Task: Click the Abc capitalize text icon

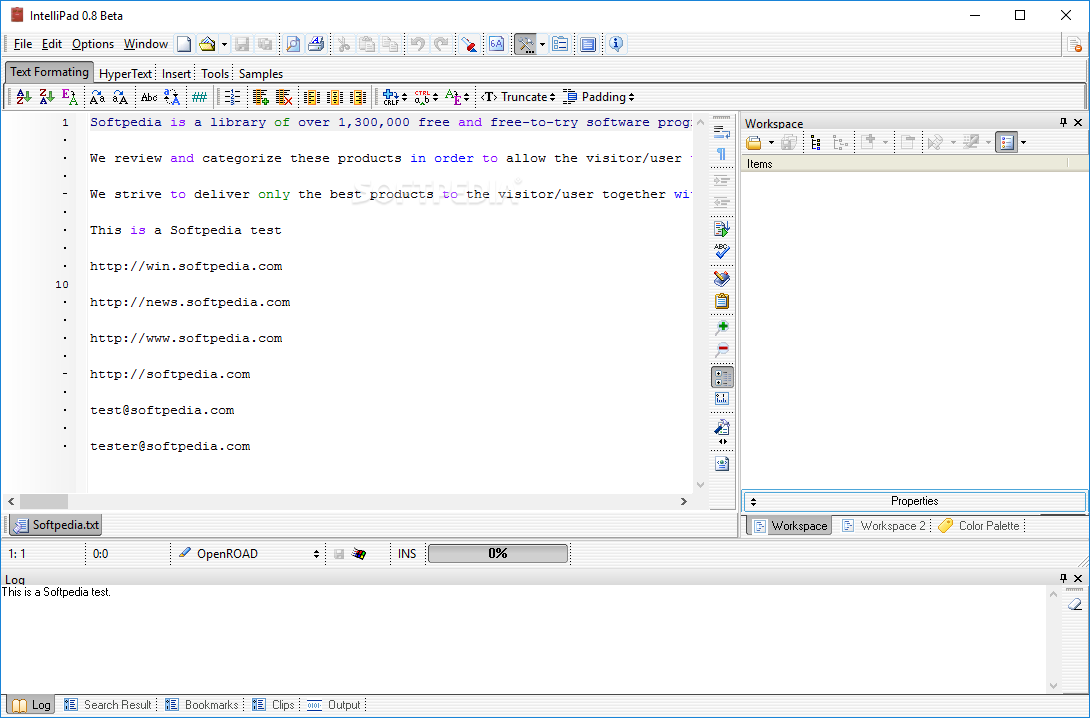Action: tap(149, 97)
